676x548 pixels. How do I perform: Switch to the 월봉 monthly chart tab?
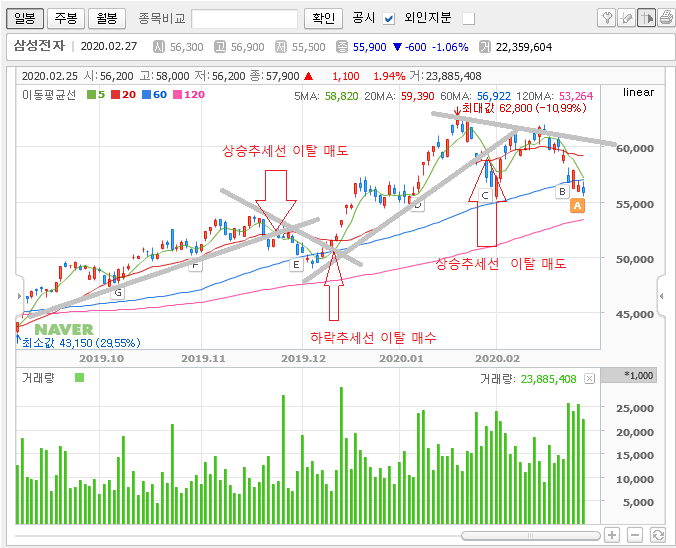(x=107, y=19)
